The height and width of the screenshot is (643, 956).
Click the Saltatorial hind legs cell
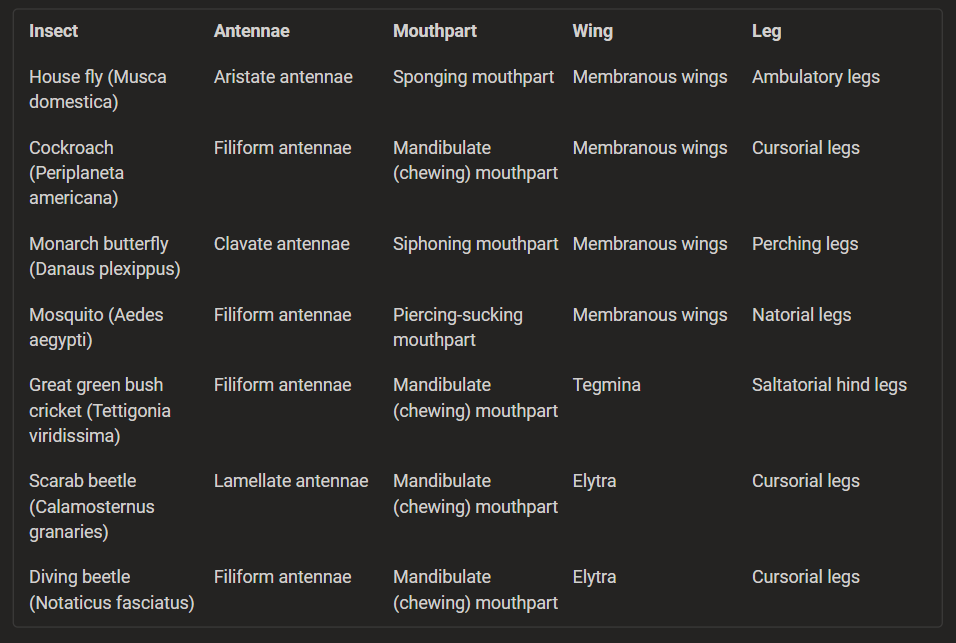coord(829,385)
